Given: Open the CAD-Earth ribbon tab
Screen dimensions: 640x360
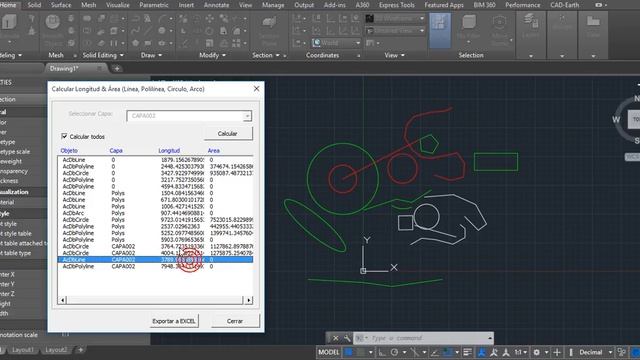Looking at the screenshot, I should (x=564, y=5).
